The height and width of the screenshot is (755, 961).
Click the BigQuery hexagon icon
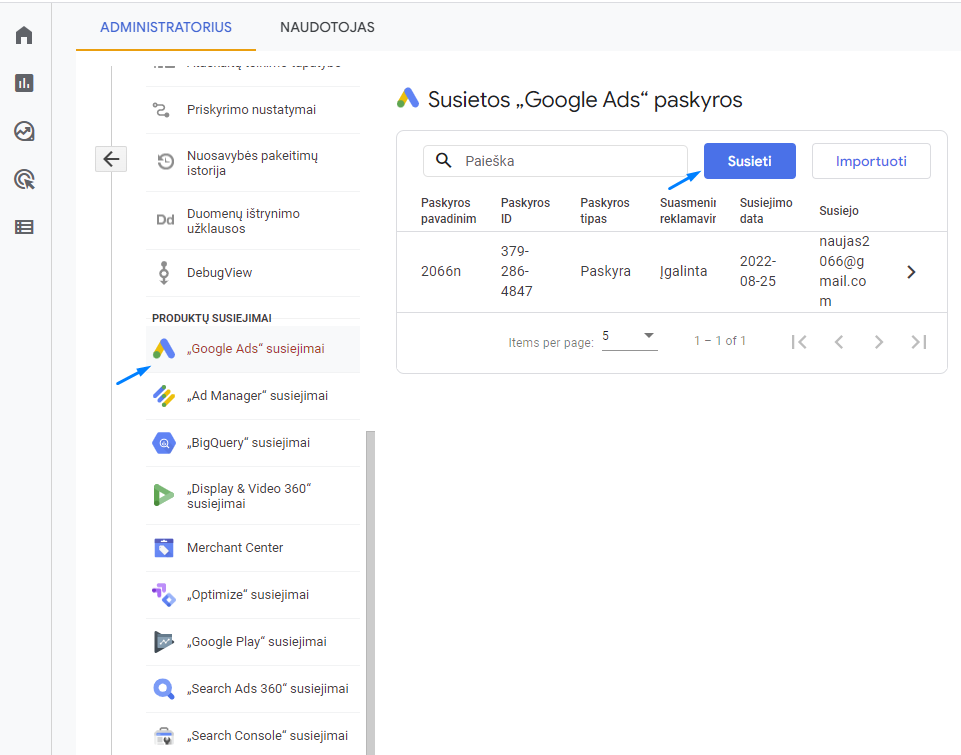tap(164, 443)
